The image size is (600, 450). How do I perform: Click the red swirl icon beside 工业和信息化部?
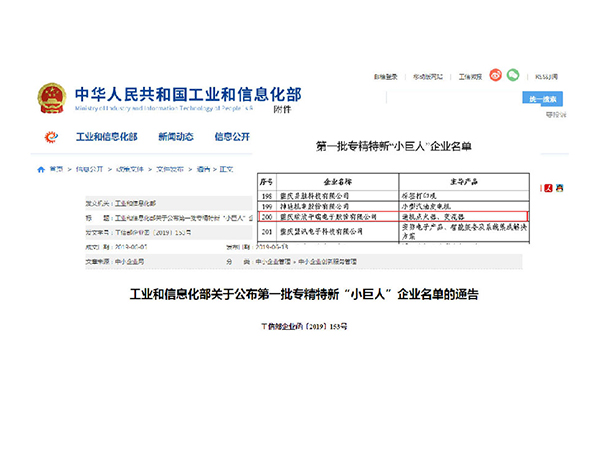coord(51,136)
